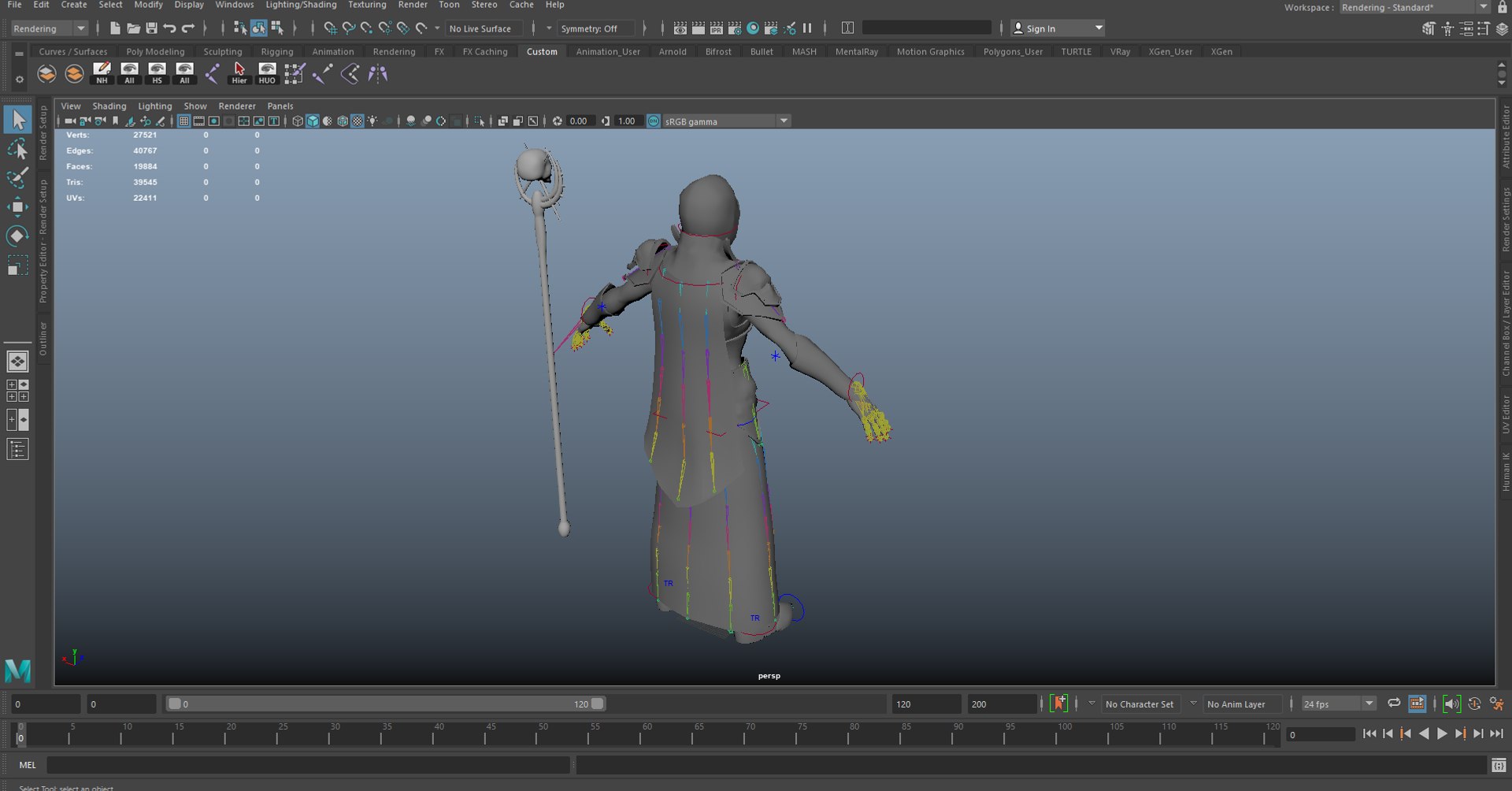This screenshot has width=1512, height=791.
Task: Create a new scene file
Action: pos(115,28)
